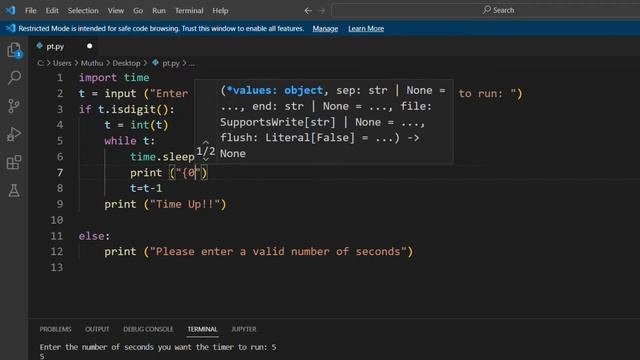This screenshot has width=640, height=360.
Task: Click 'if t.isdigit():' on line 3
Action: (x=127, y=109)
